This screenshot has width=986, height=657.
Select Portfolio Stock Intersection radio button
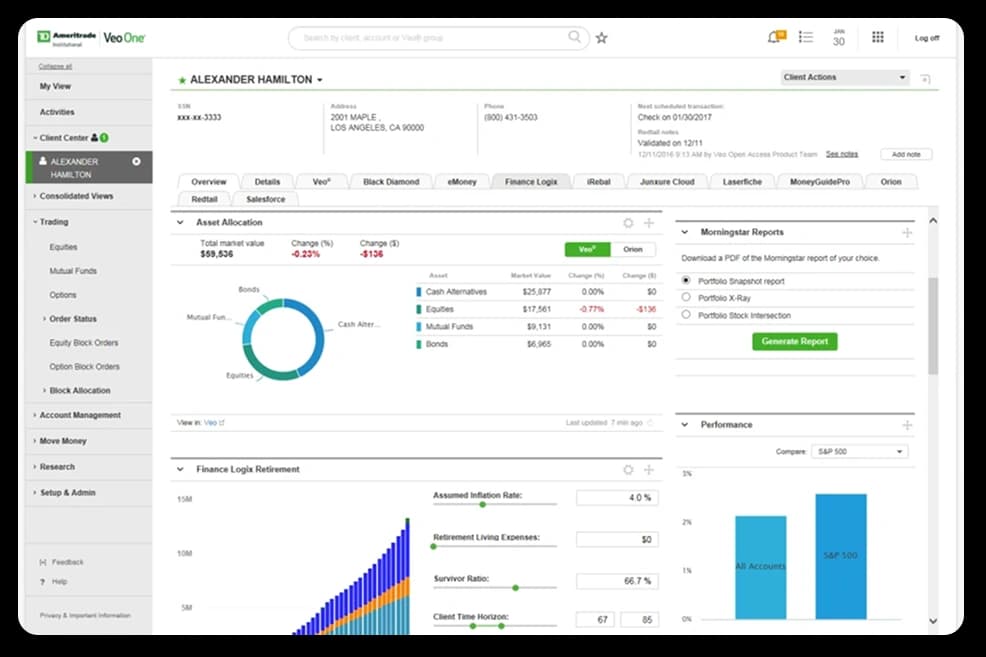(686, 314)
